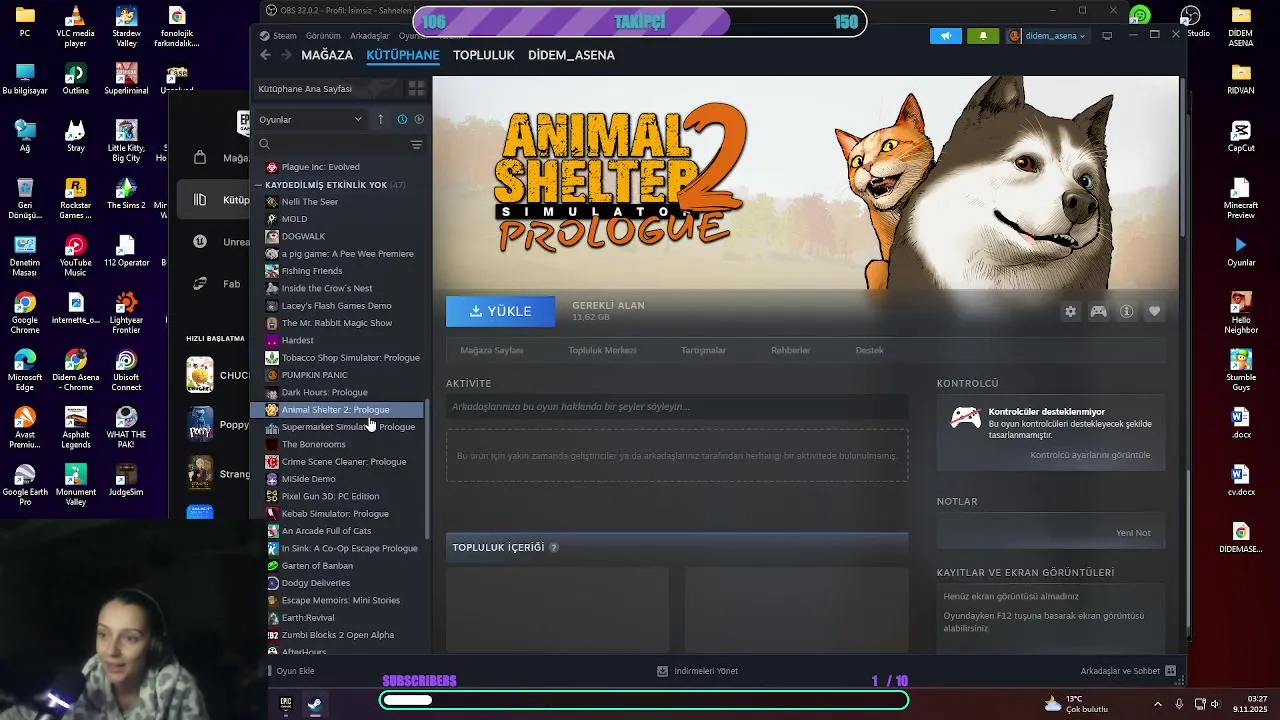Click green notifications bell button
This screenshot has height=720, width=1280.
click(982, 36)
